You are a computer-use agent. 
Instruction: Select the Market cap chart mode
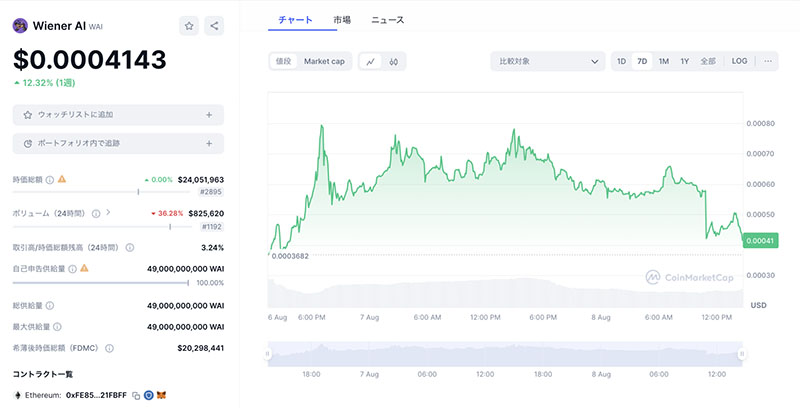324,61
